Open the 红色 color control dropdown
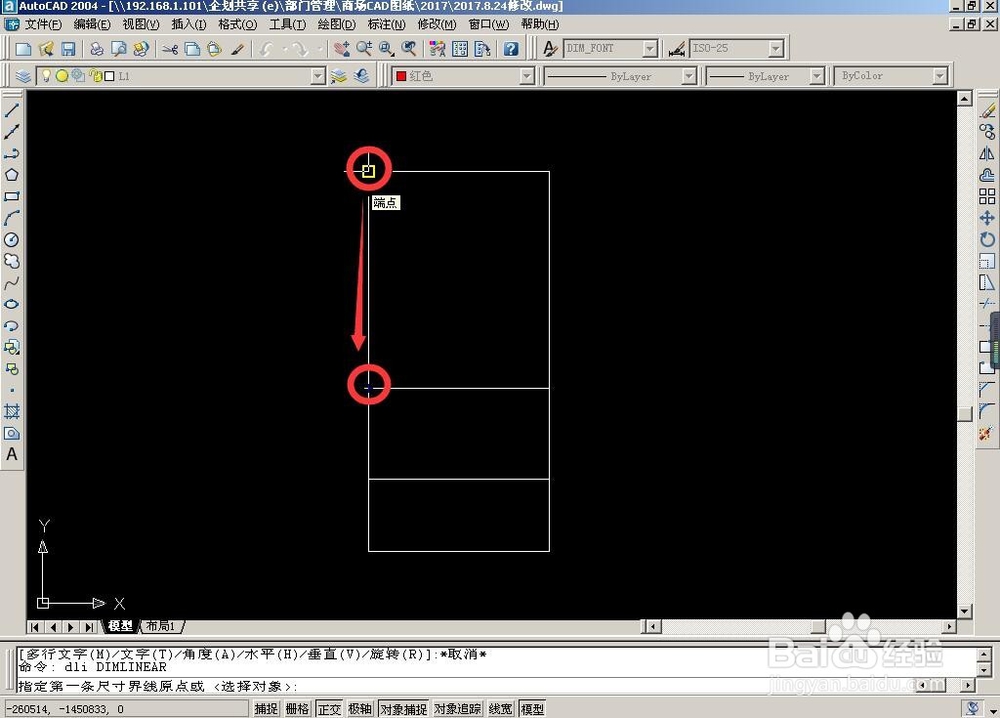This screenshot has width=1000, height=718. [x=526, y=77]
